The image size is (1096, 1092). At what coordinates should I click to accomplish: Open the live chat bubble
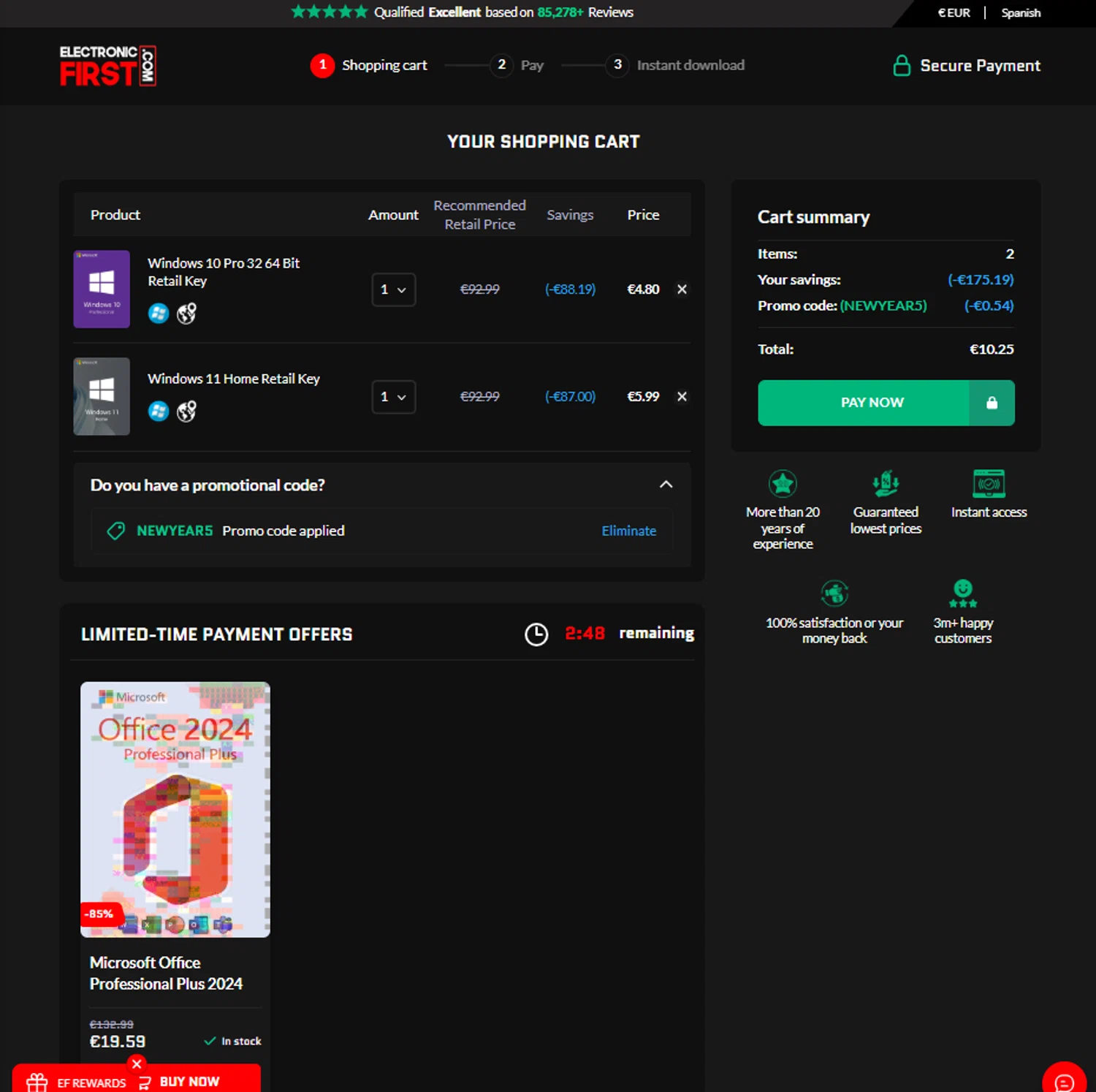coord(1065,1081)
